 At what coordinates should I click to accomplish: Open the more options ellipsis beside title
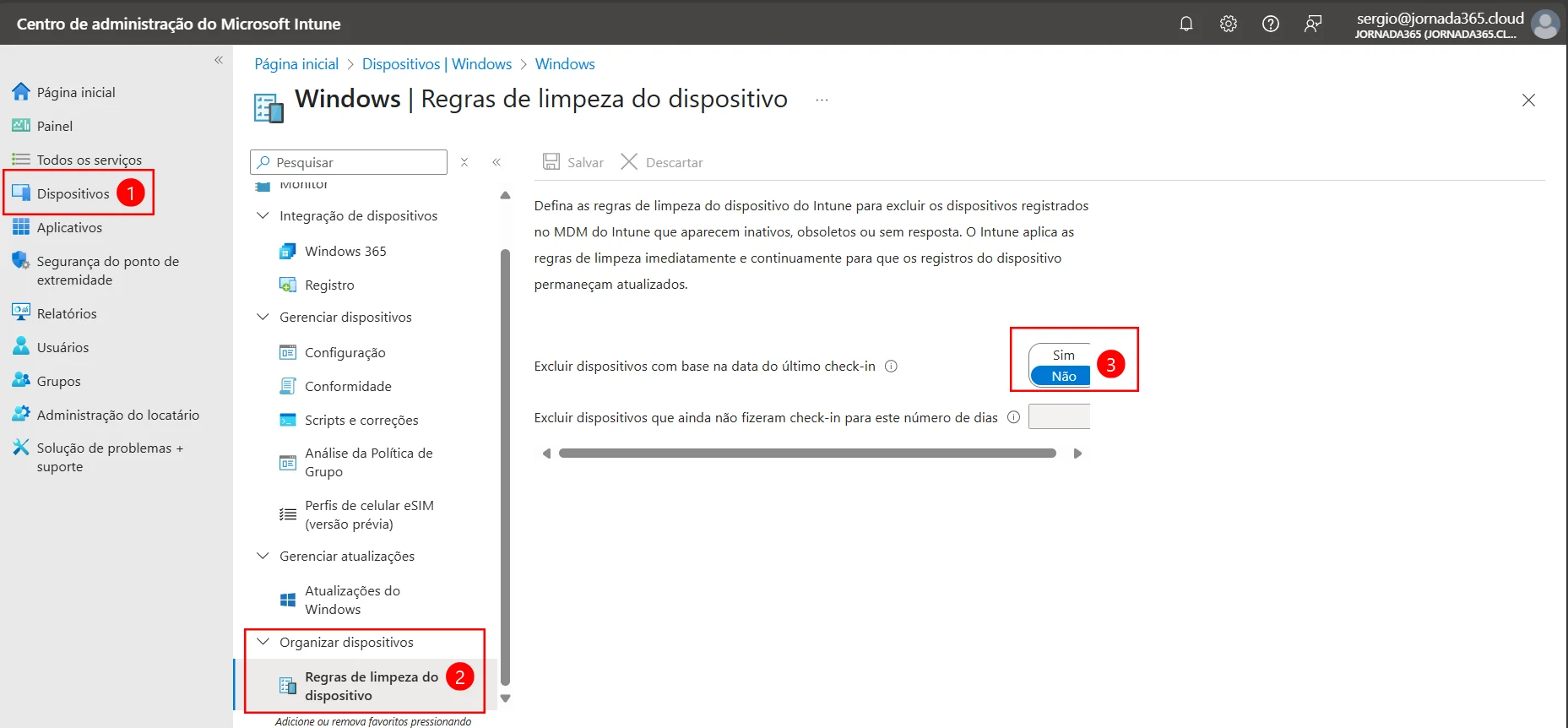click(822, 100)
